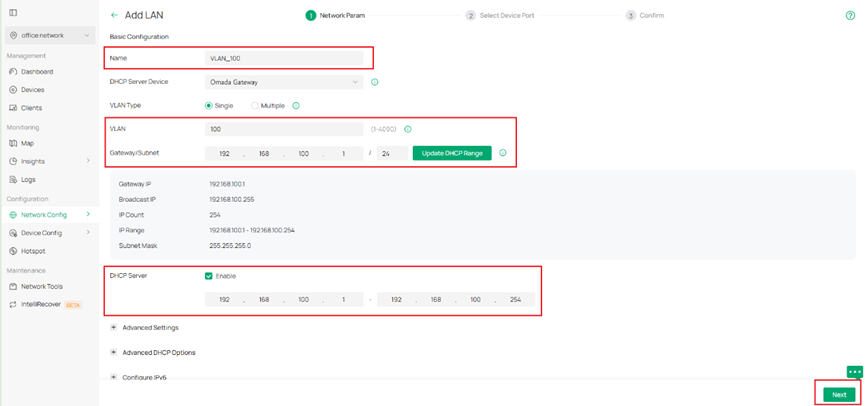This screenshot has height=406, width=865.
Task: Click info icon beside Update DHCP Range
Action: (x=502, y=153)
